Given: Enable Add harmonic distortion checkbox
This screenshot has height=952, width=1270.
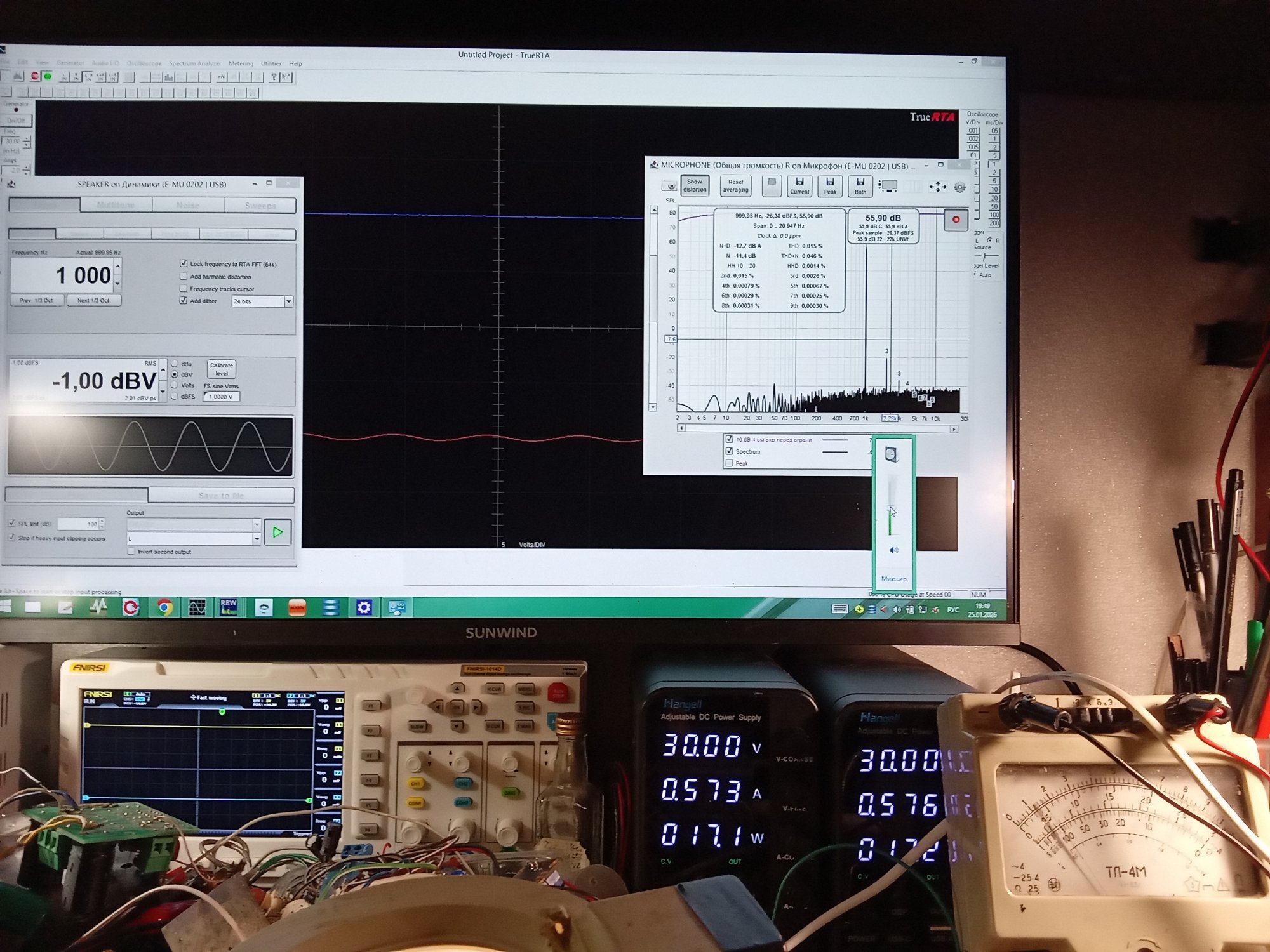Looking at the screenshot, I should click(184, 277).
